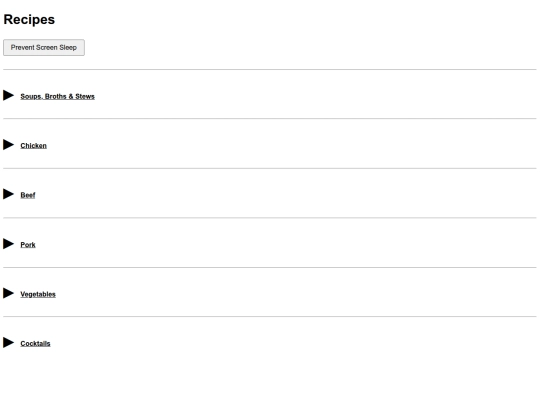This screenshot has height=405, width=540.
Task: Click the divider between Chicken and Beef
Action: [x=270, y=168]
